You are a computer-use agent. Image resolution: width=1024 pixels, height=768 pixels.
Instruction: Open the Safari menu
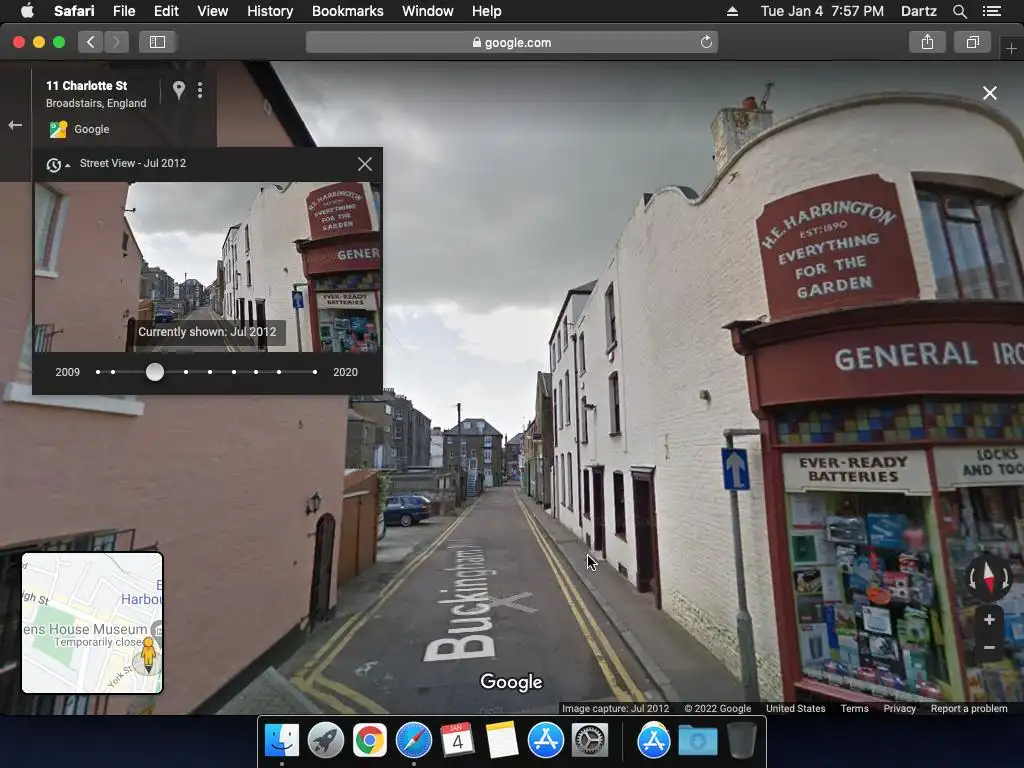[74, 11]
